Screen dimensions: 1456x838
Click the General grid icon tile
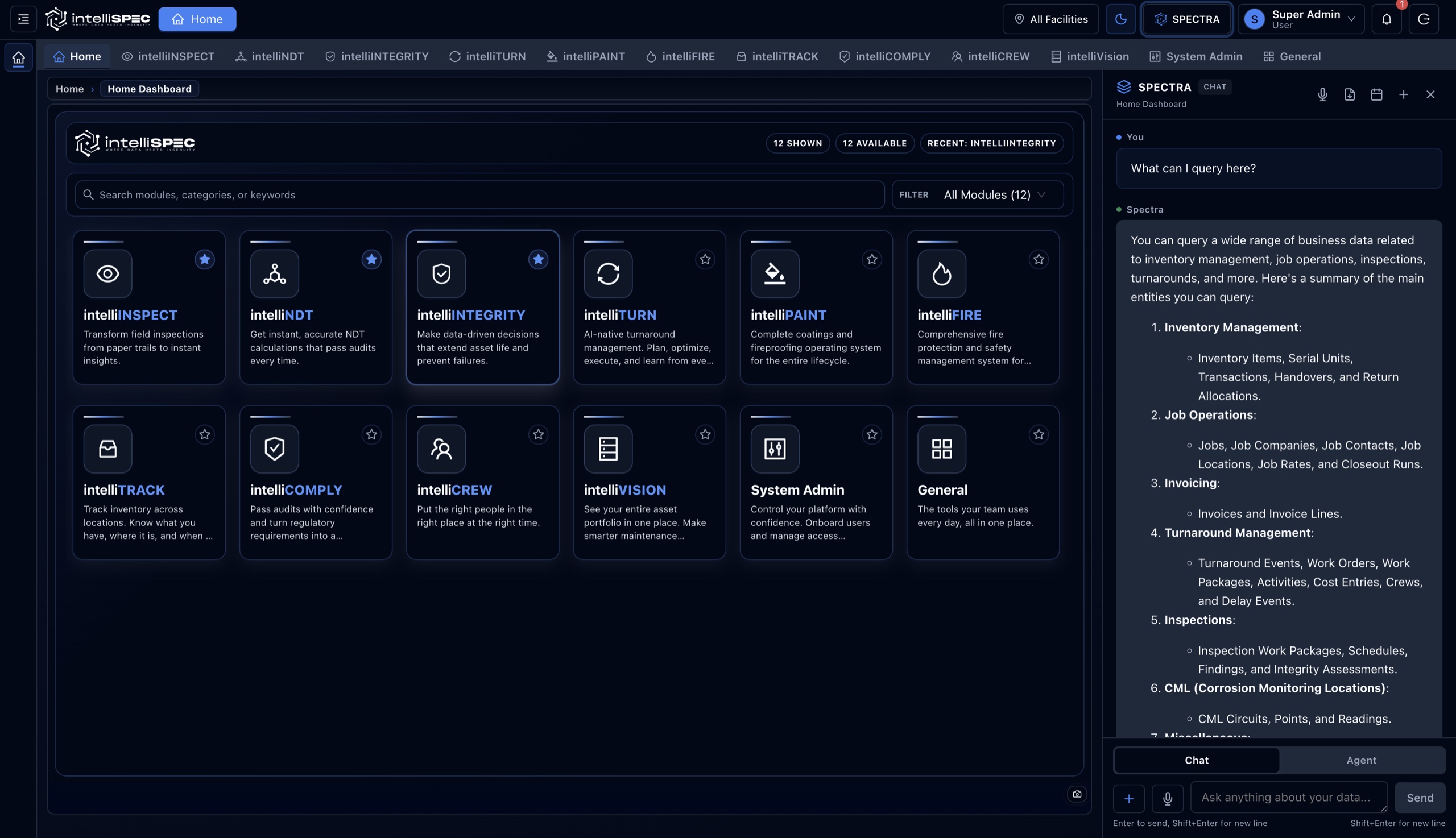942,449
